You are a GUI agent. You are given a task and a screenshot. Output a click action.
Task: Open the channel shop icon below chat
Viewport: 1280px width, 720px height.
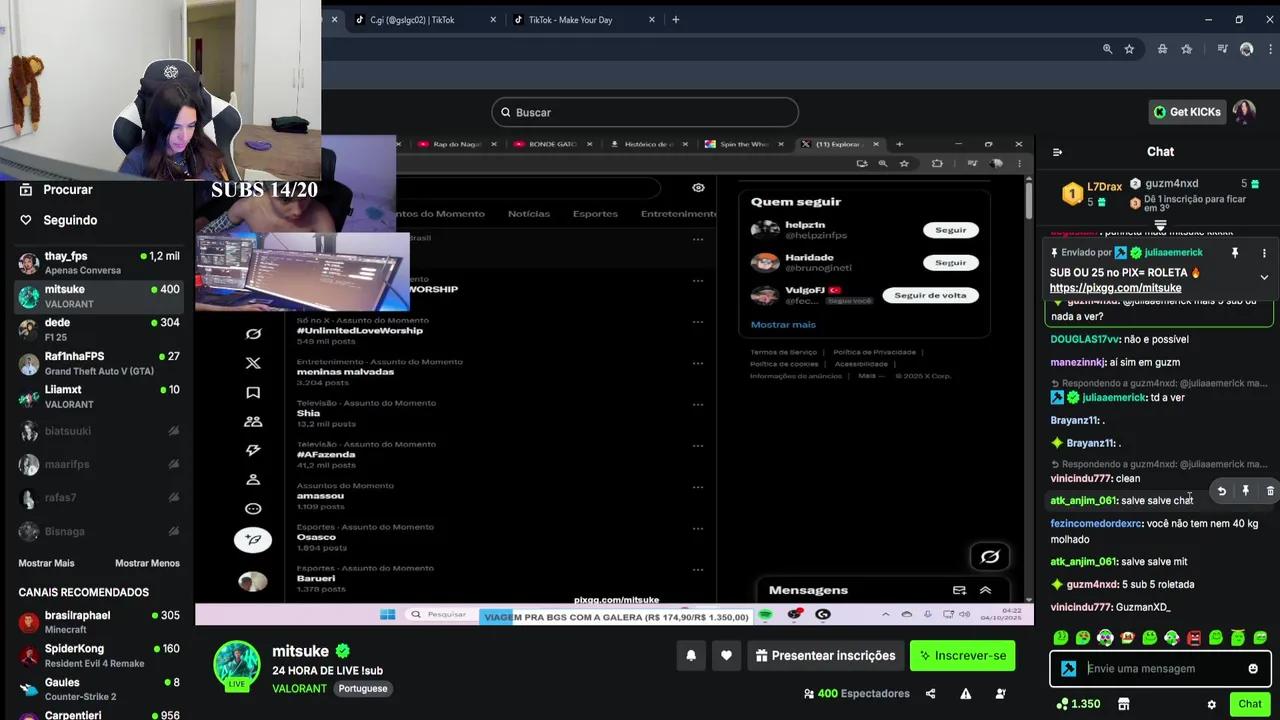[x=1123, y=704]
